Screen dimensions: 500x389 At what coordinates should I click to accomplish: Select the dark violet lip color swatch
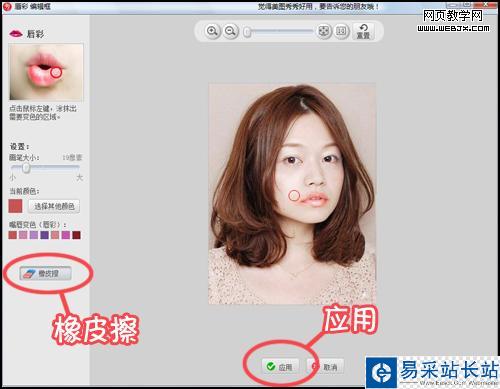(44, 235)
